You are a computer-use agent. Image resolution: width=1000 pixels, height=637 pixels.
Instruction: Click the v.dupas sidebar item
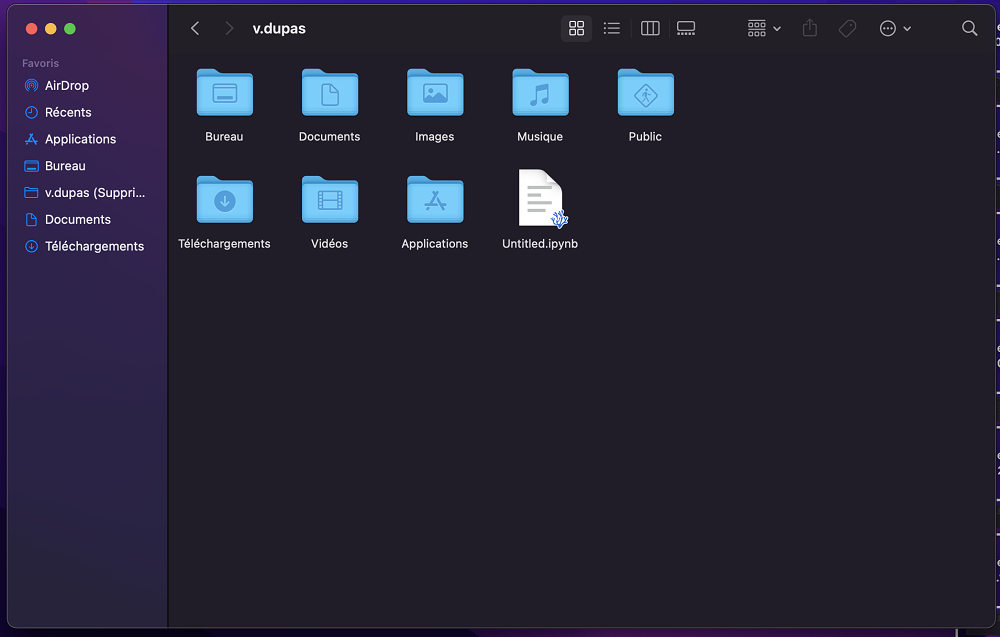pos(94,193)
